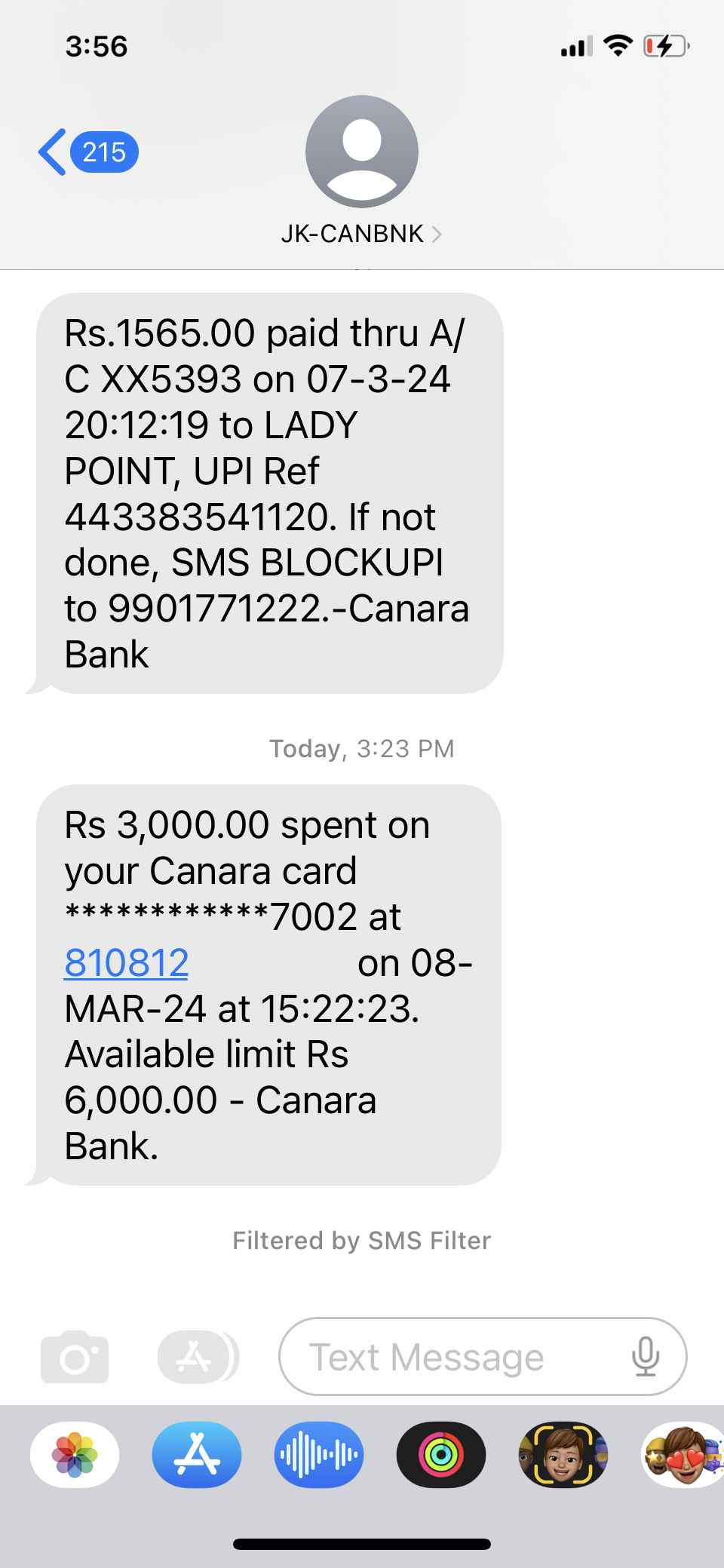Tap the gray contact avatar

pos(362,152)
